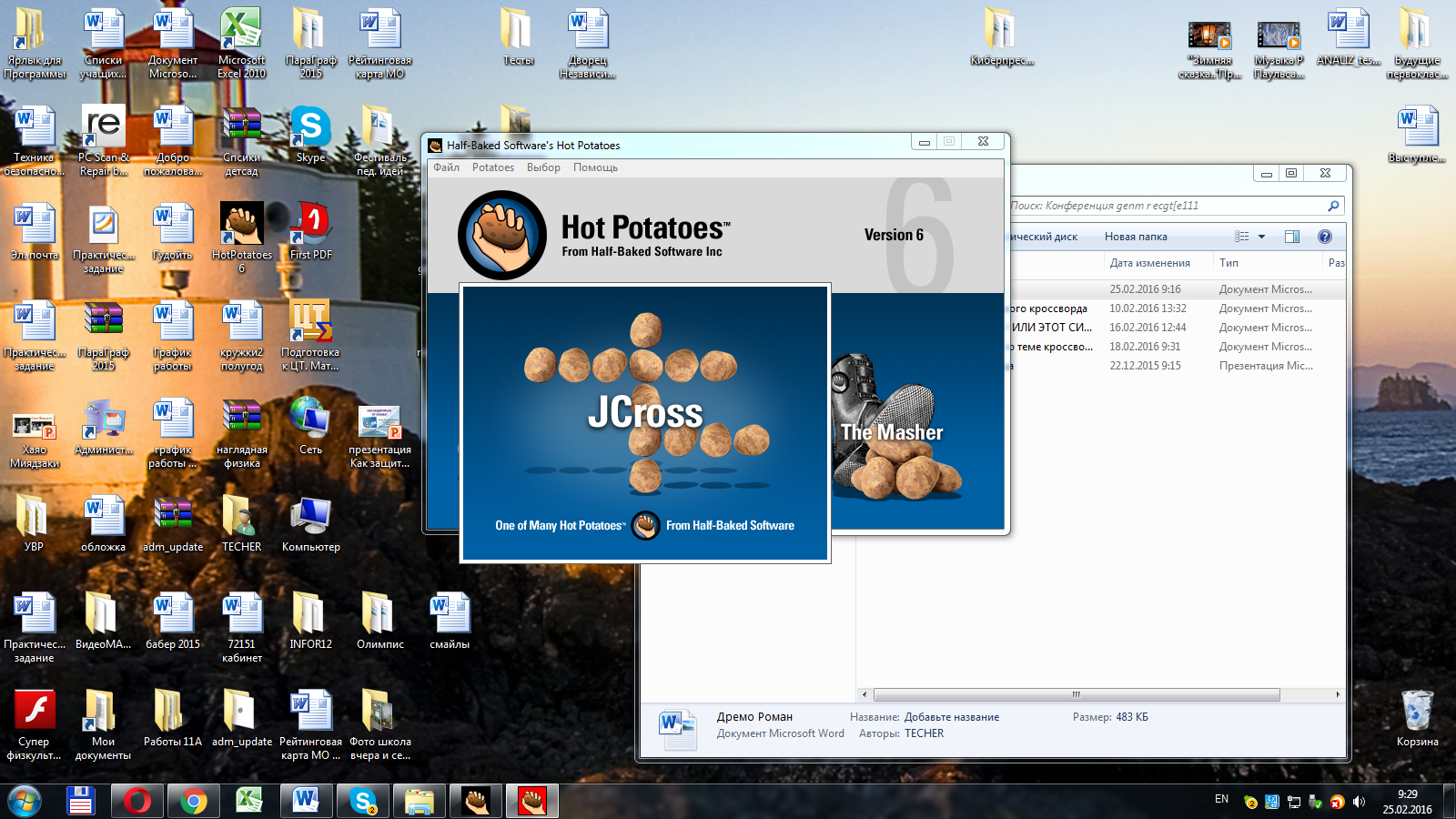Open Супер физкульт Flash file icon

click(x=35, y=724)
